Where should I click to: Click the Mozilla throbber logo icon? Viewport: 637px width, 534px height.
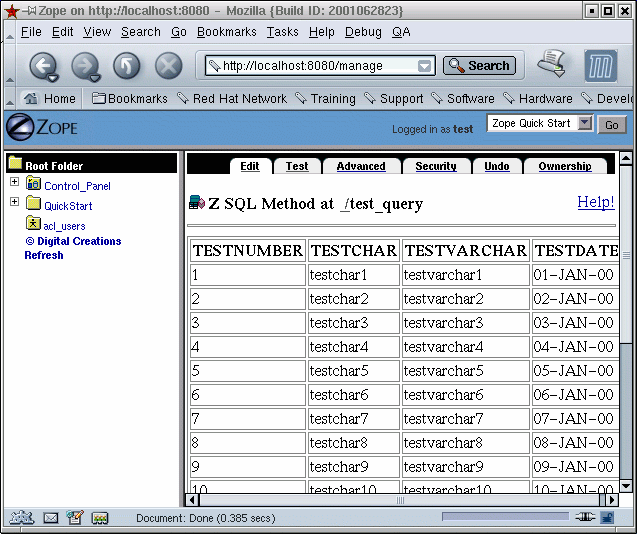pyautogui.click(x=601, y=66)
